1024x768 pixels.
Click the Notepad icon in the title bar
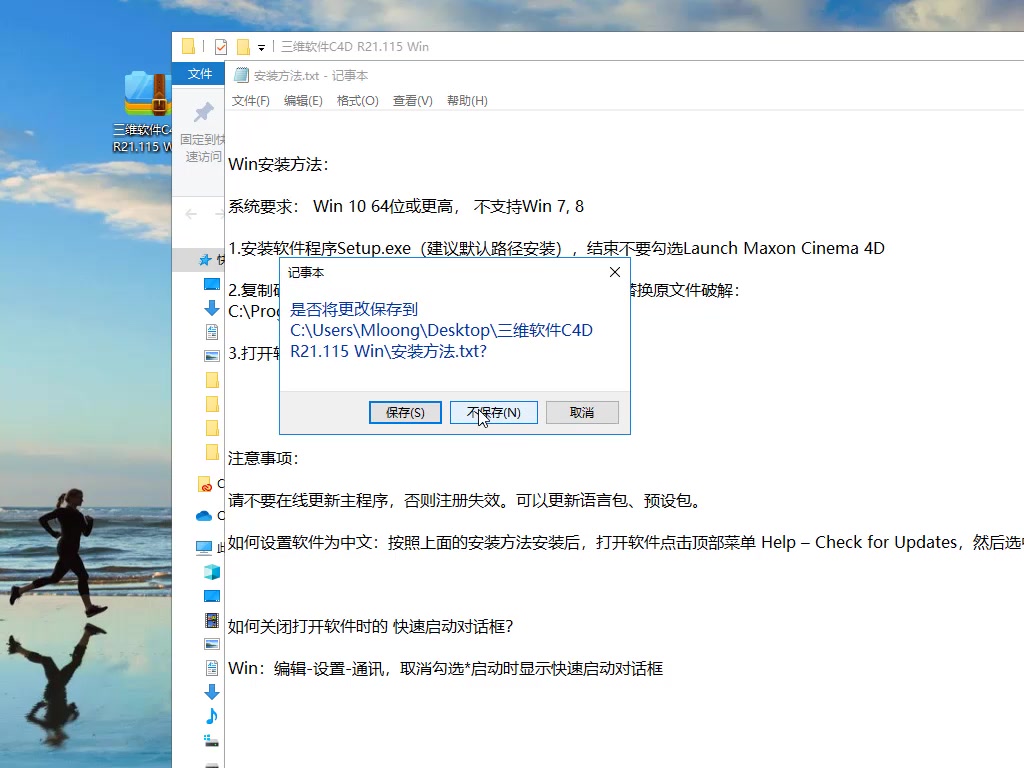tap(242, 76)
